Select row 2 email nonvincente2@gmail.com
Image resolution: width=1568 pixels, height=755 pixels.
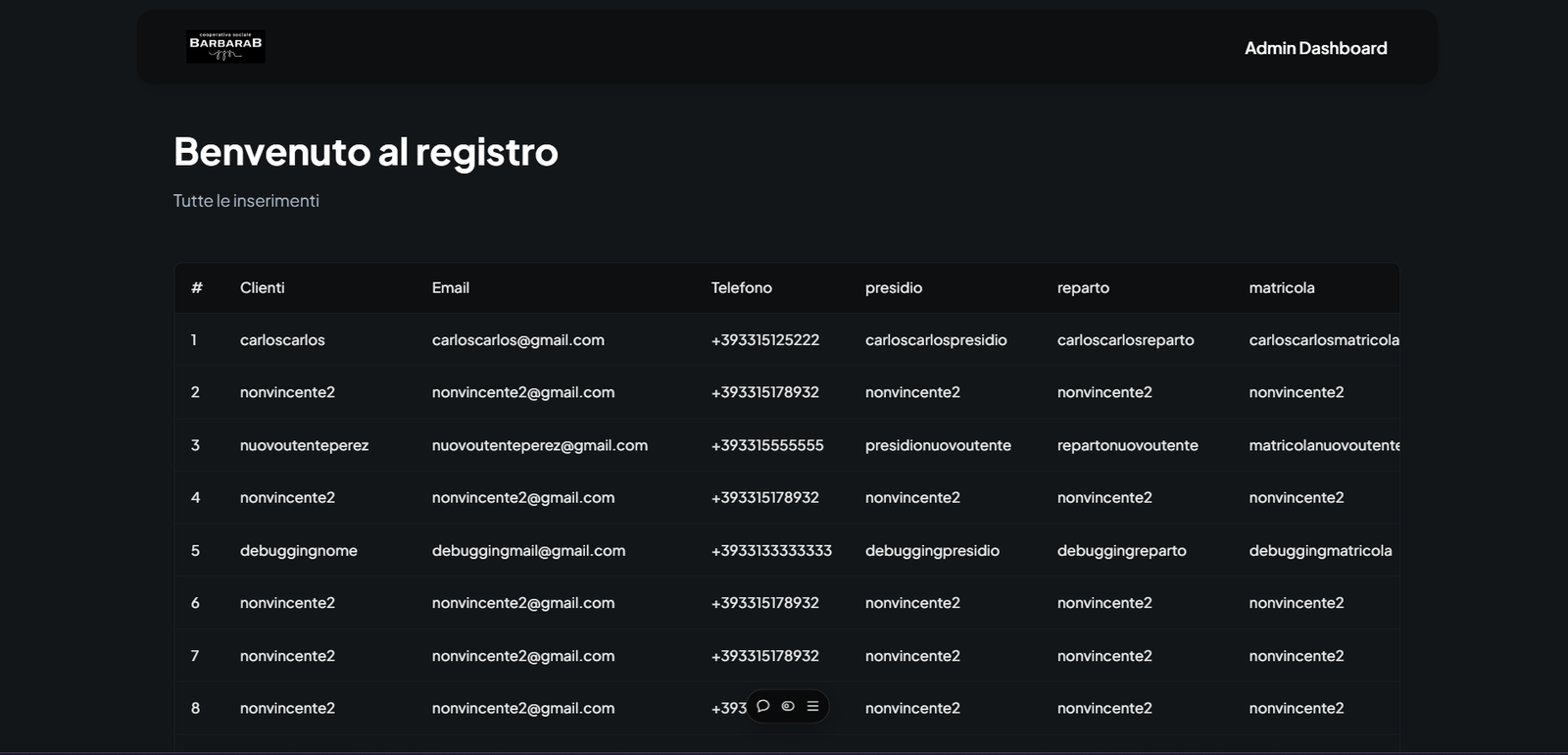(x=523, y=392)
